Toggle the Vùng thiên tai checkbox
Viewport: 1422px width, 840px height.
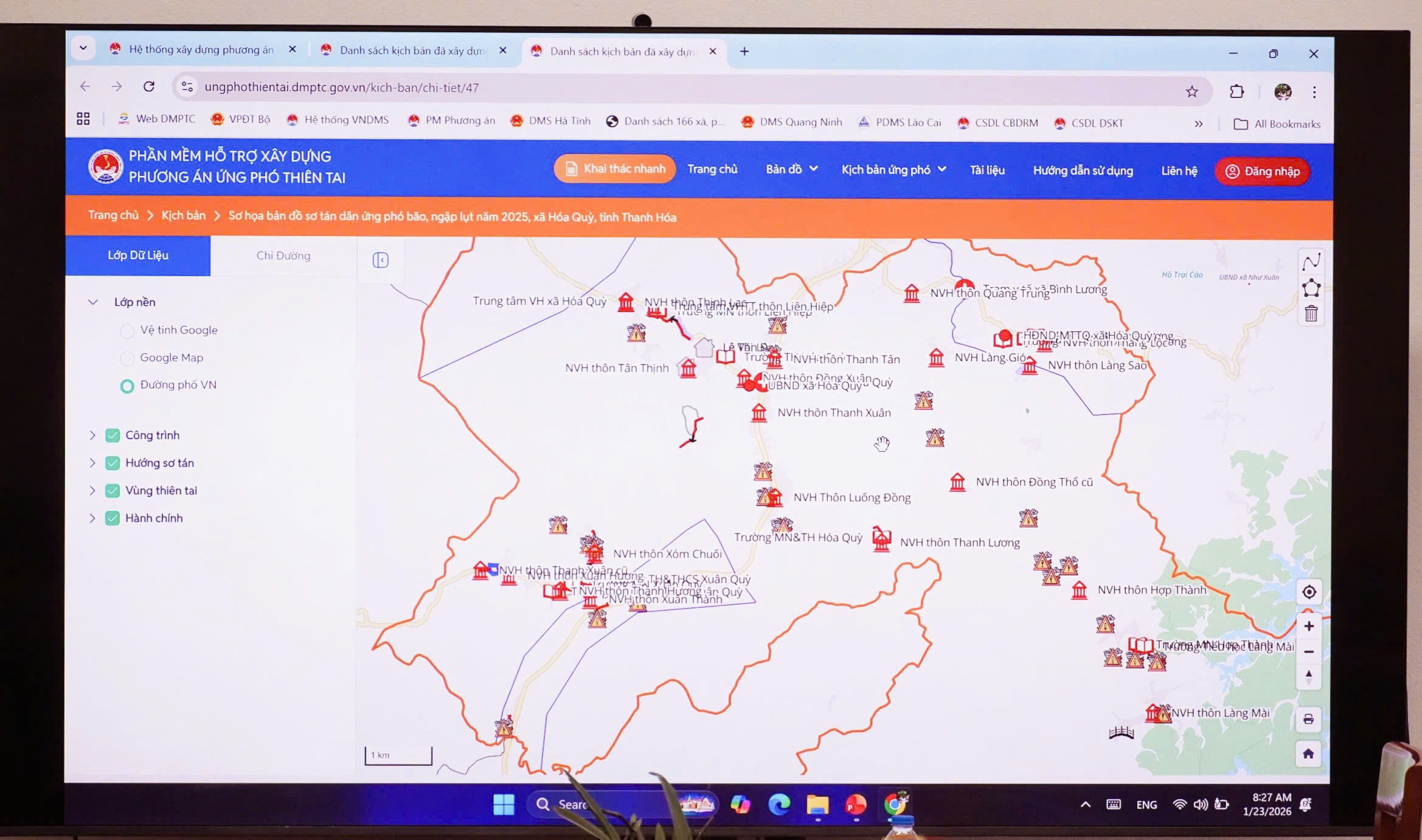(113, 490)
